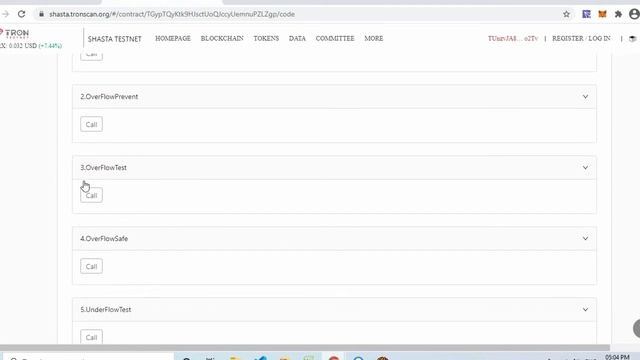Focus the browser address bar URL
This screenshot has height=360, width=640.
coord(172,14)
